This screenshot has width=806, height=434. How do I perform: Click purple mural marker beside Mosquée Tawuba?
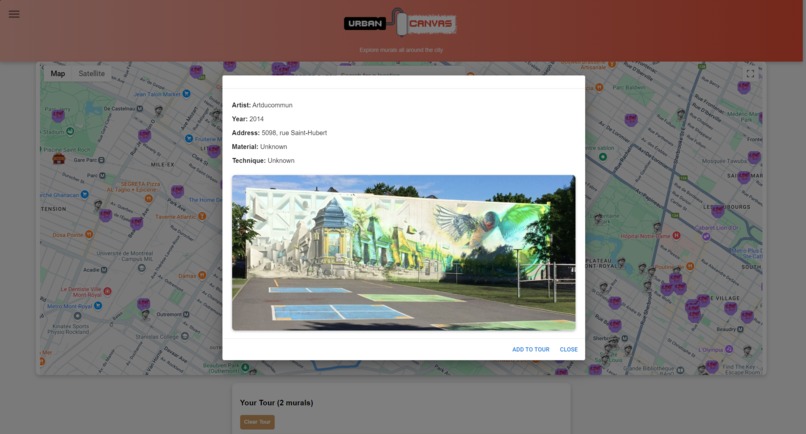click(x=754, y=157)
